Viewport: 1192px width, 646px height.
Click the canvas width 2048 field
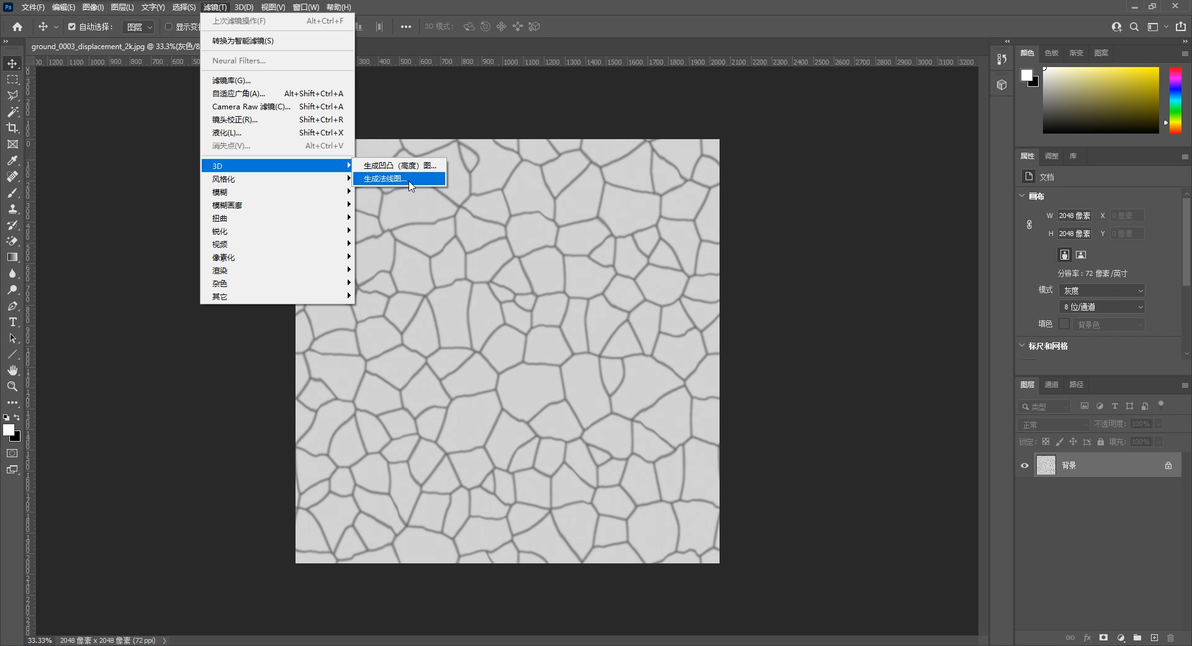tap(1076, 215)
